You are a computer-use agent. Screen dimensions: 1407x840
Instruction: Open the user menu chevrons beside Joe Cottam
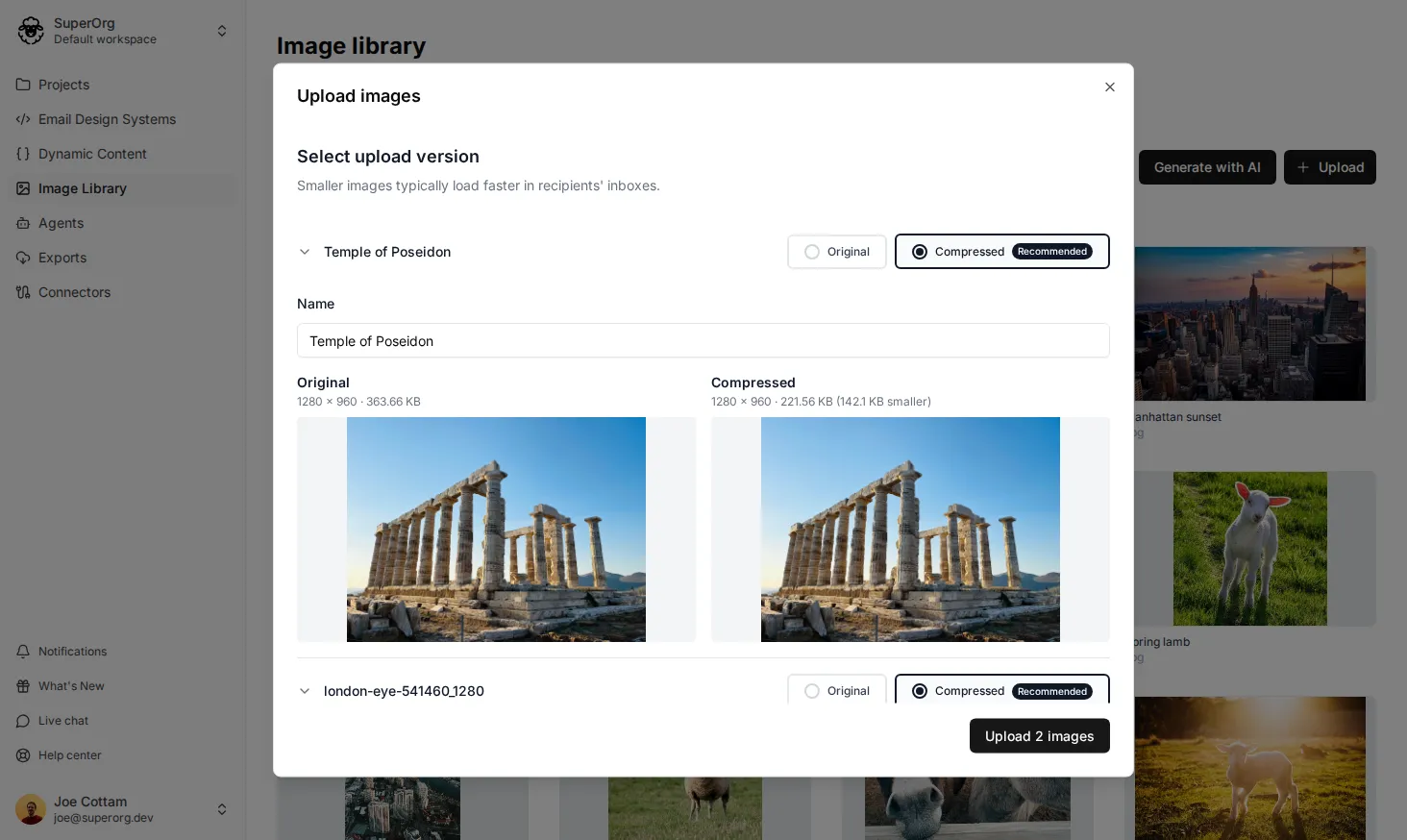[x=222, y=809]
